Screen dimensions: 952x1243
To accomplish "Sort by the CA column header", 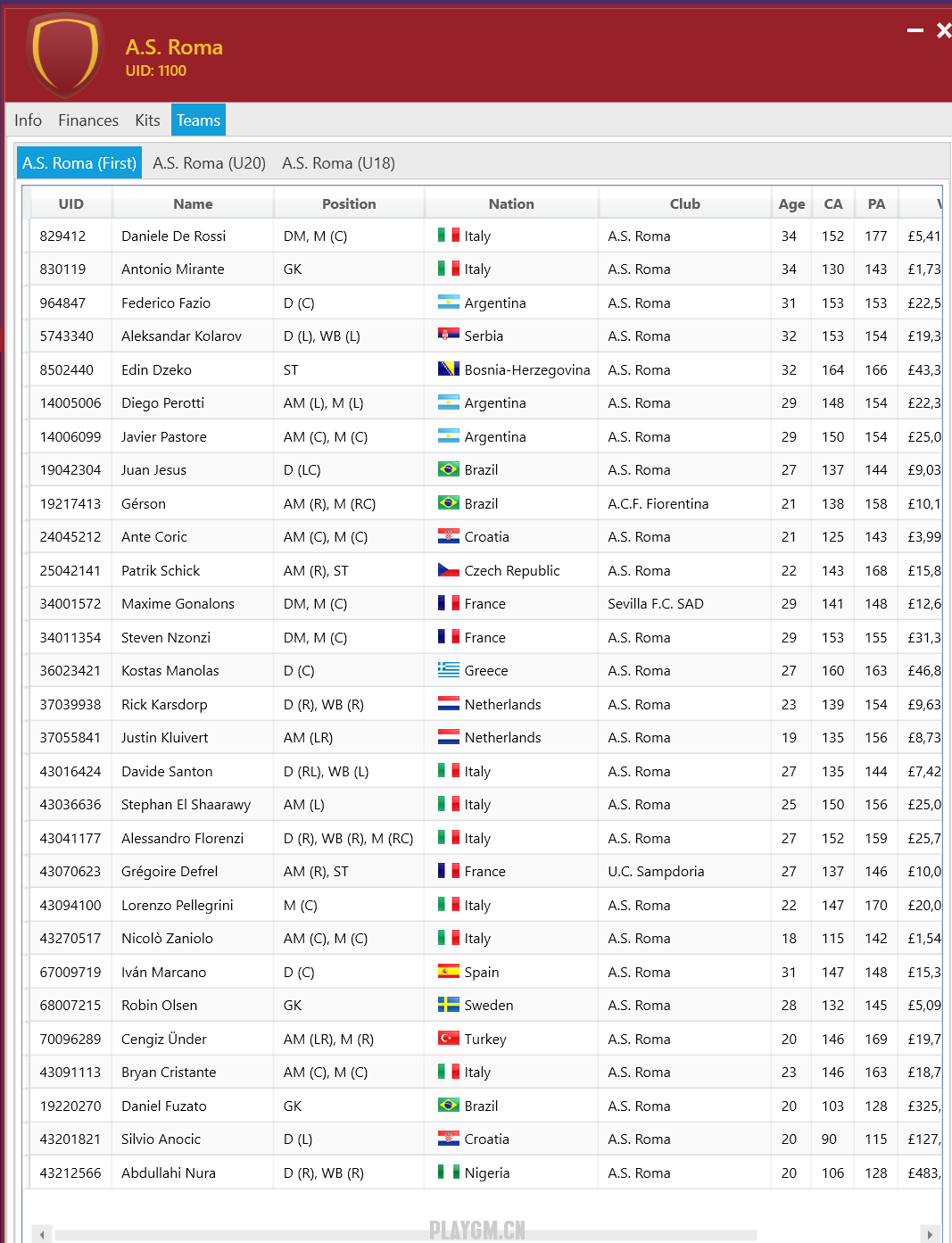I will pos(833,203).
